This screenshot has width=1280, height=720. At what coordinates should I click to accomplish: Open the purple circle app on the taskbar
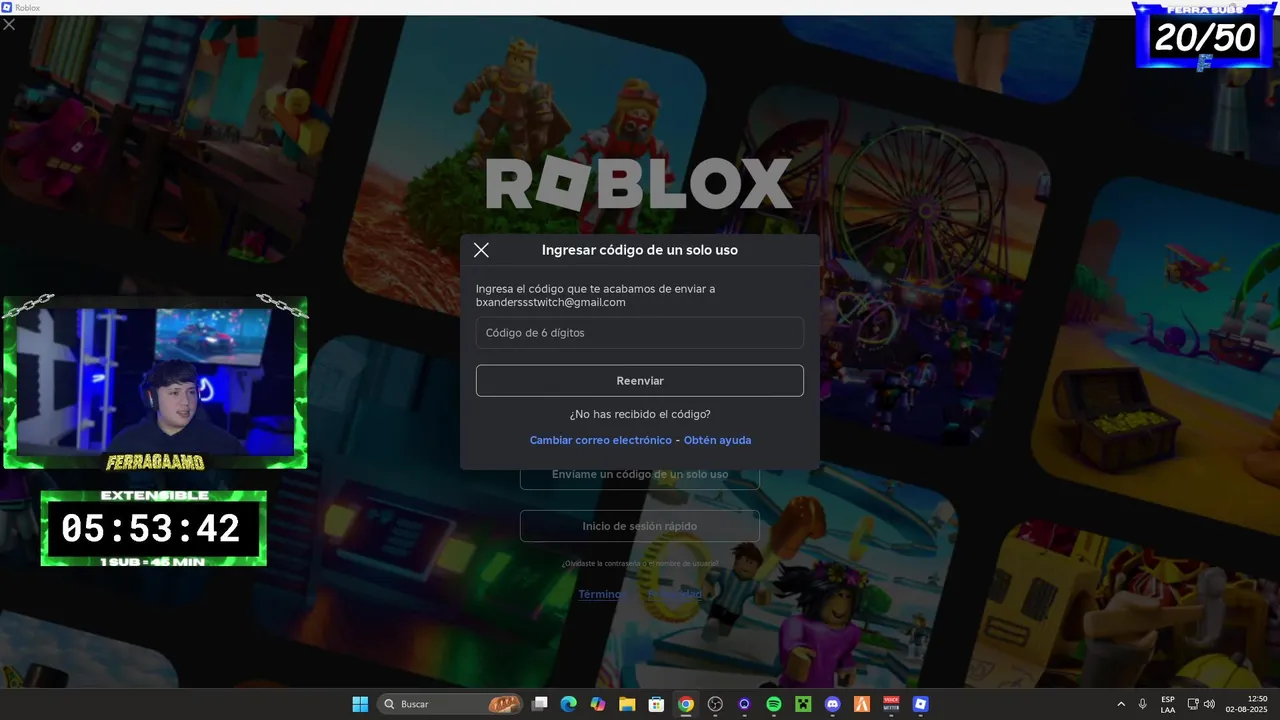pos(744,704)
